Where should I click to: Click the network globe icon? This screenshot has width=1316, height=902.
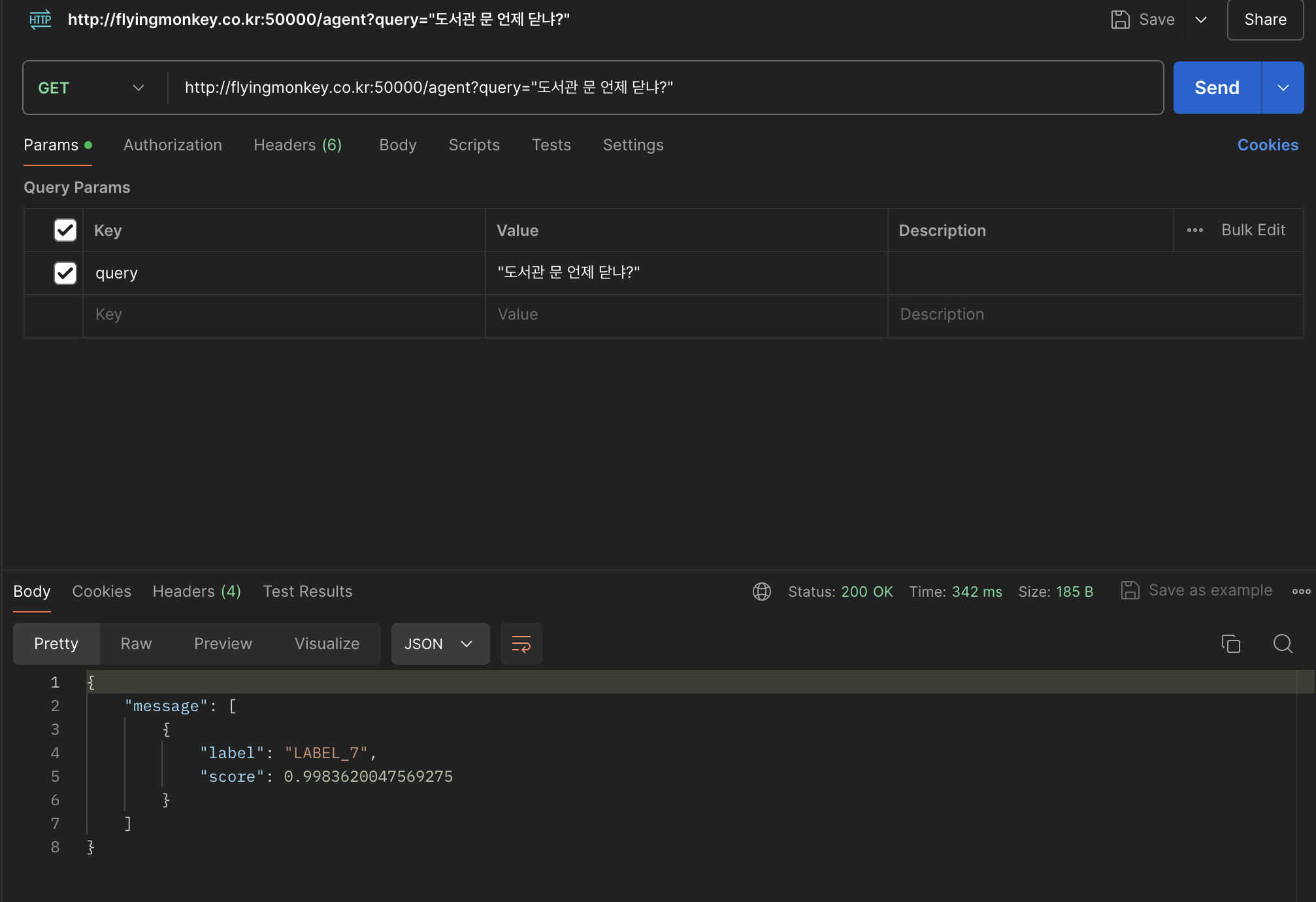click(x=761, y=592)
